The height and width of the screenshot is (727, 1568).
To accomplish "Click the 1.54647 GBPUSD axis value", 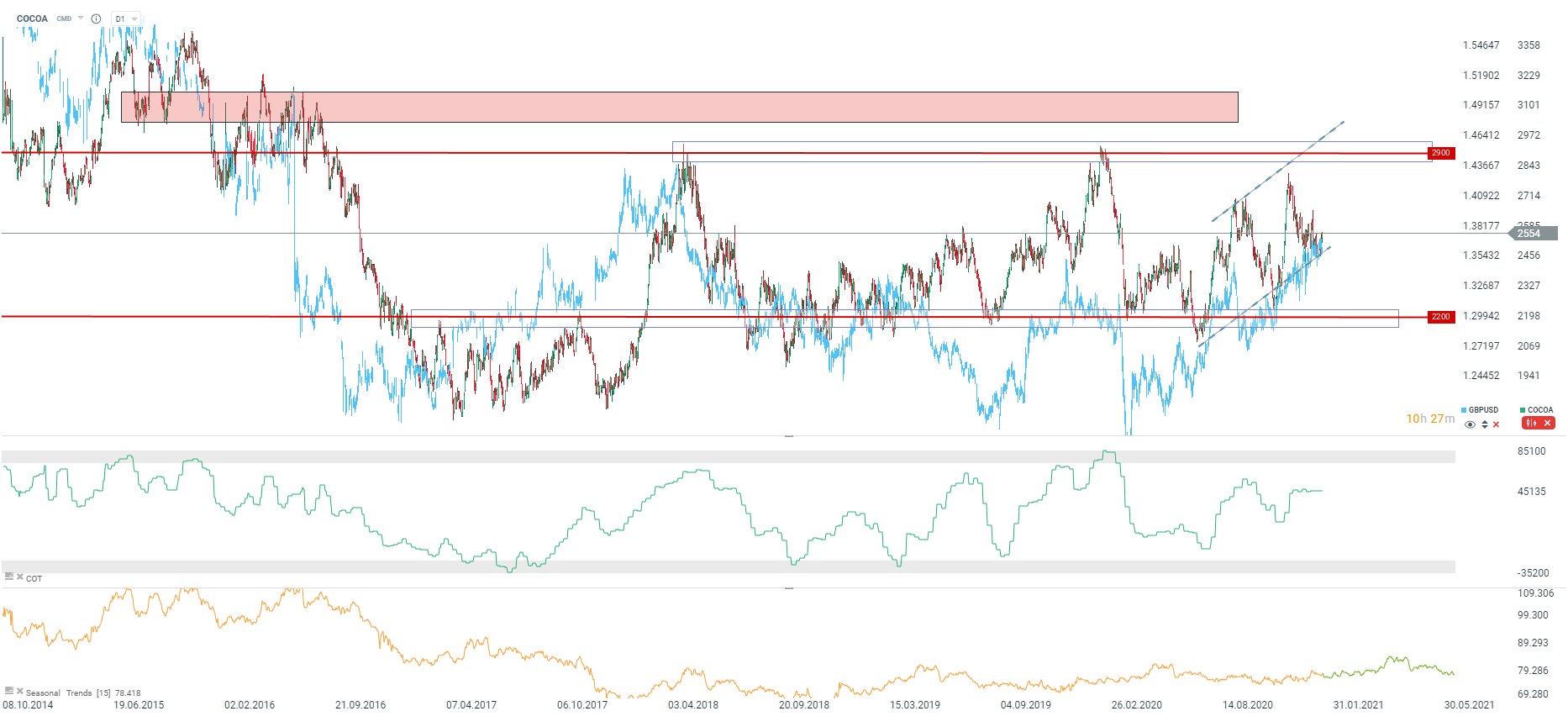I will (1481, 45).
